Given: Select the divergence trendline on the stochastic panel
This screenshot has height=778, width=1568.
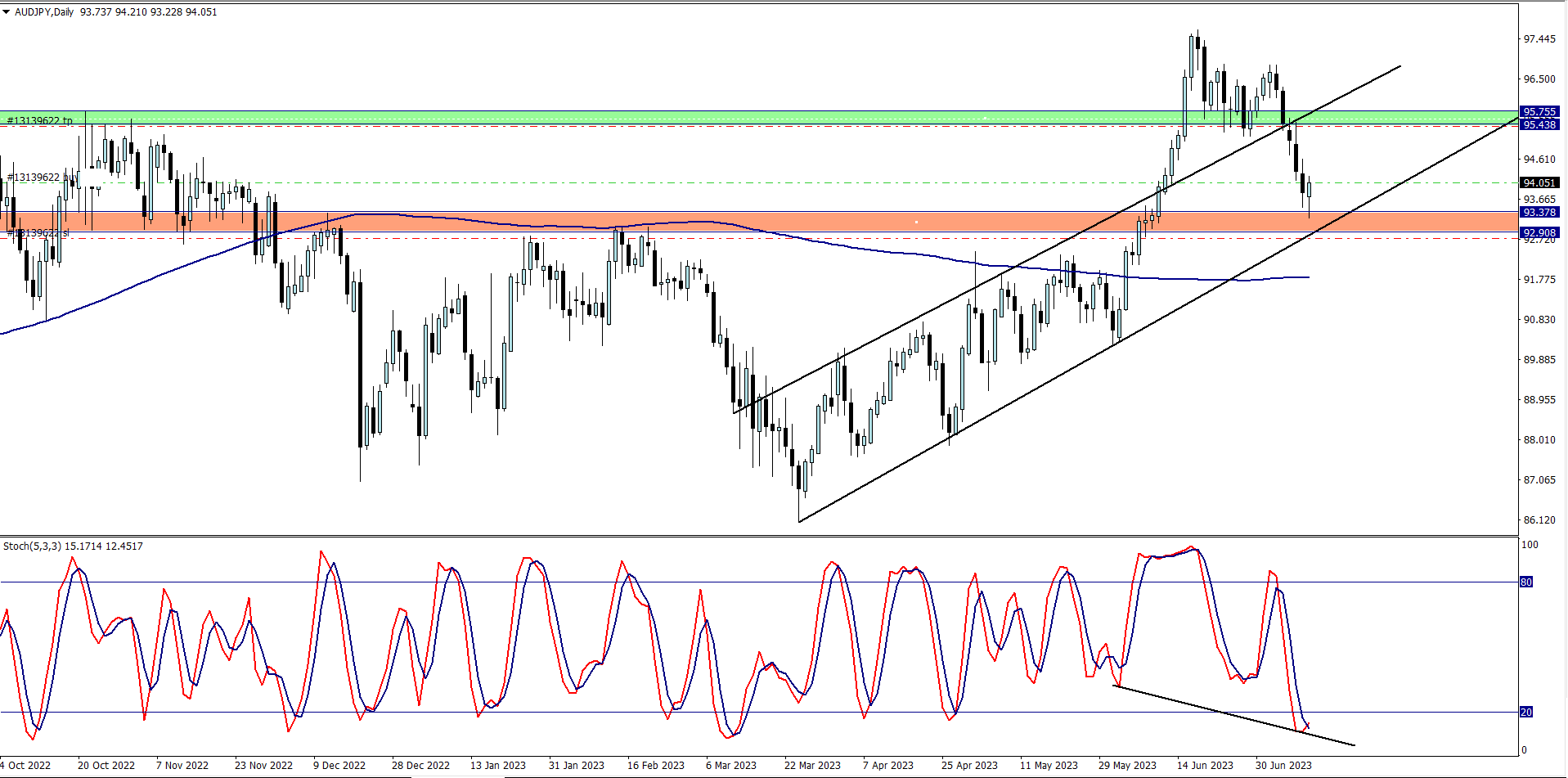Looking at the screenshot, I should (1233, 715).
